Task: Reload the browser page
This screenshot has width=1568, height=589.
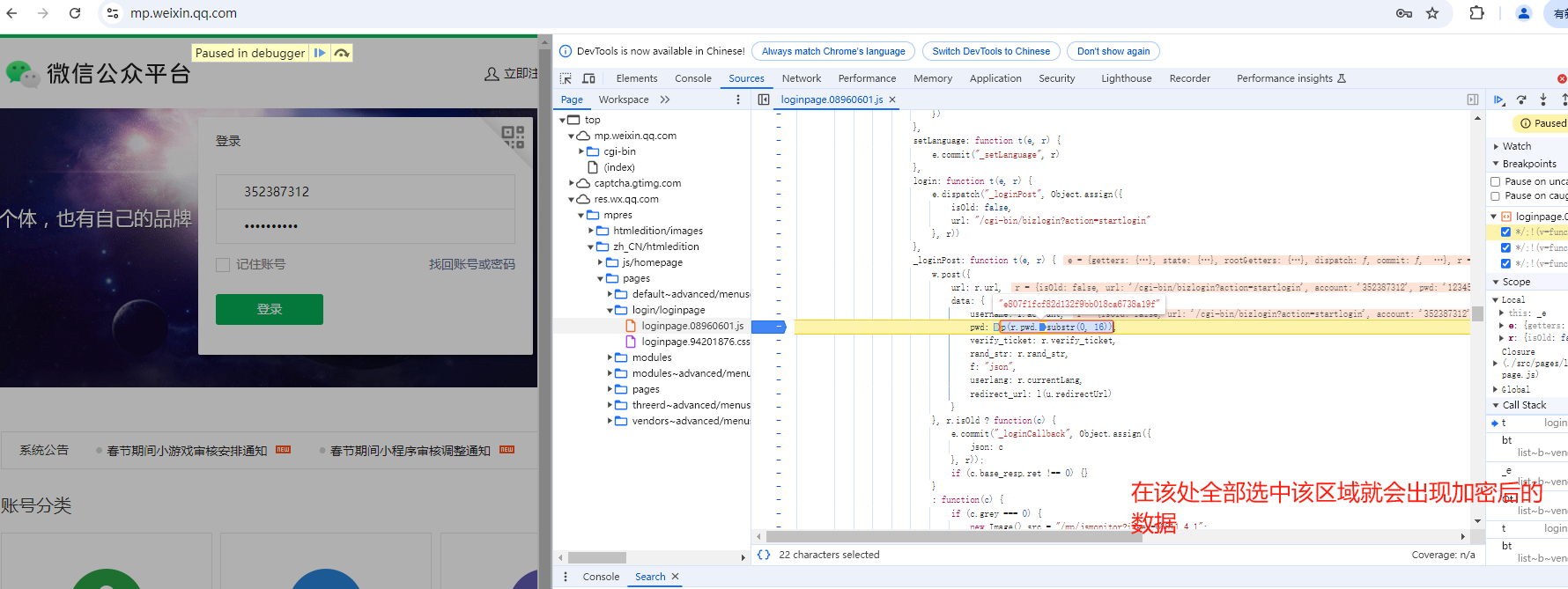Action: (x=75, y=13)
